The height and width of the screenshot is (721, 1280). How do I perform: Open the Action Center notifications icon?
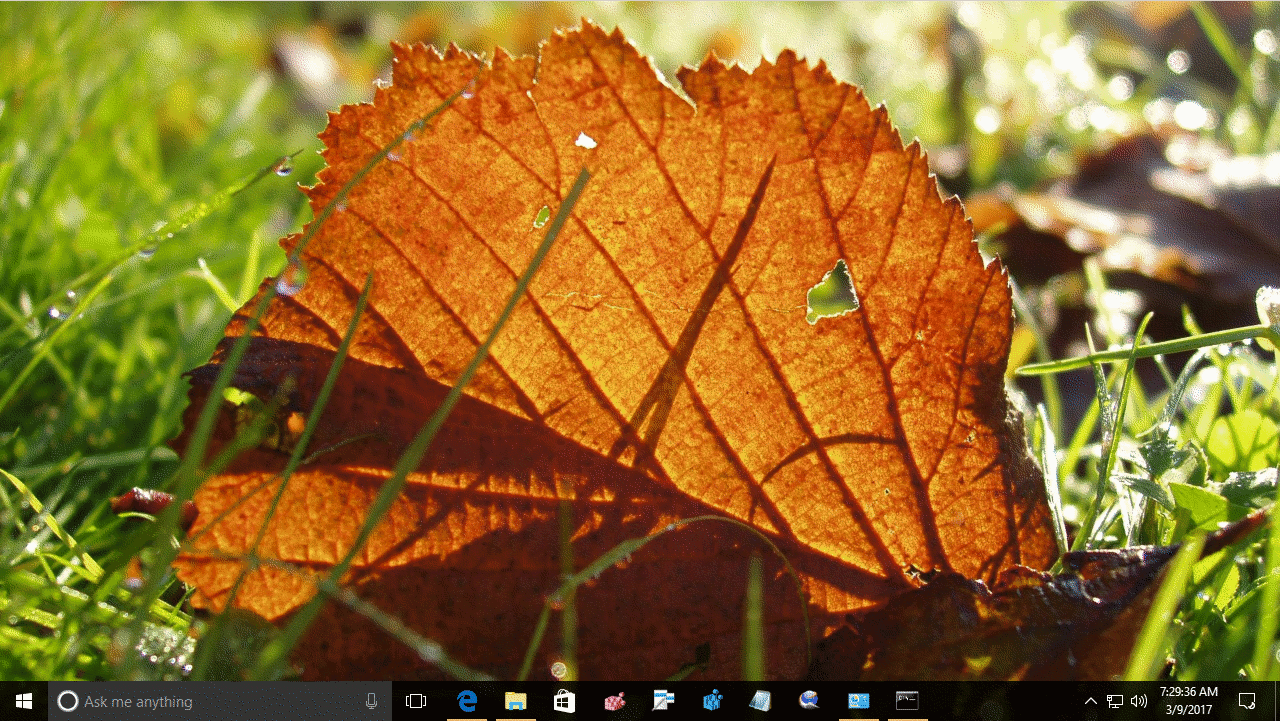1247,701
